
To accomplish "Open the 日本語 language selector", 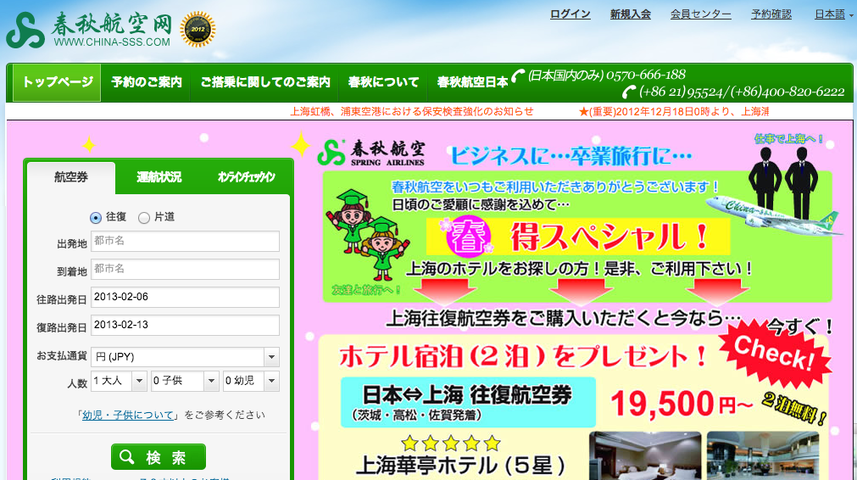I will (x=833, y=14).
